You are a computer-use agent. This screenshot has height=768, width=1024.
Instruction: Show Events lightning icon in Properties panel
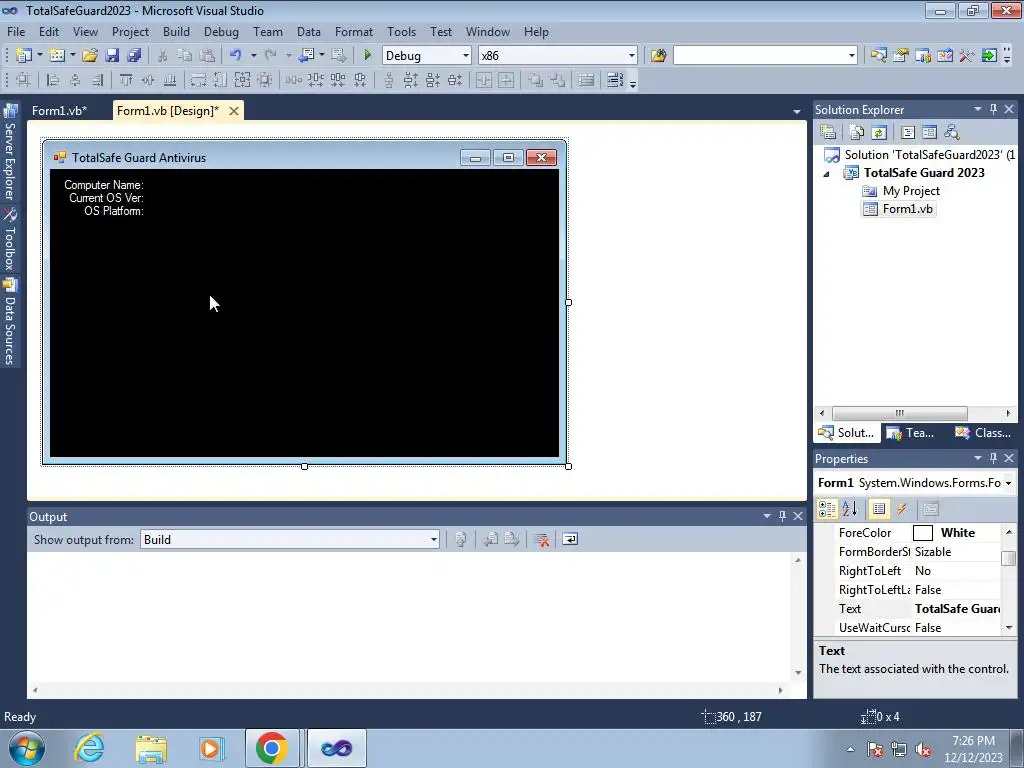pos(902,509)
